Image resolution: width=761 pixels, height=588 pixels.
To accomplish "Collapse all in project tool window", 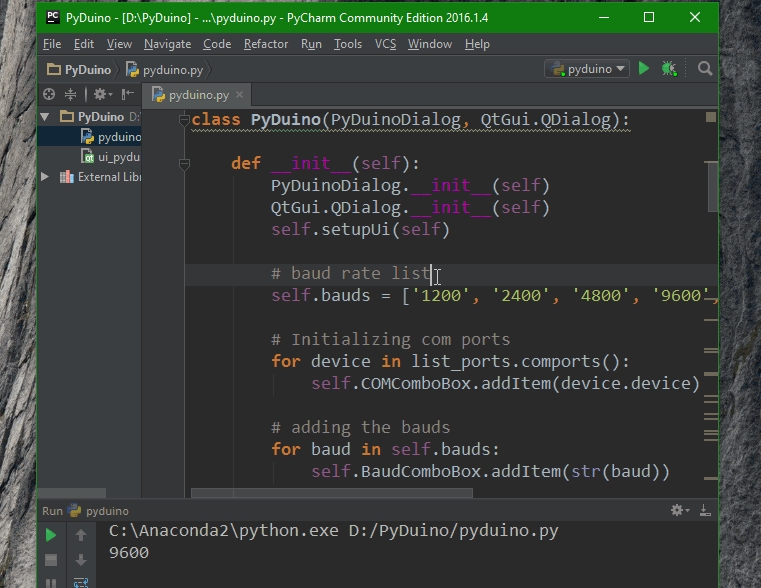I will [x=70, y=94].
